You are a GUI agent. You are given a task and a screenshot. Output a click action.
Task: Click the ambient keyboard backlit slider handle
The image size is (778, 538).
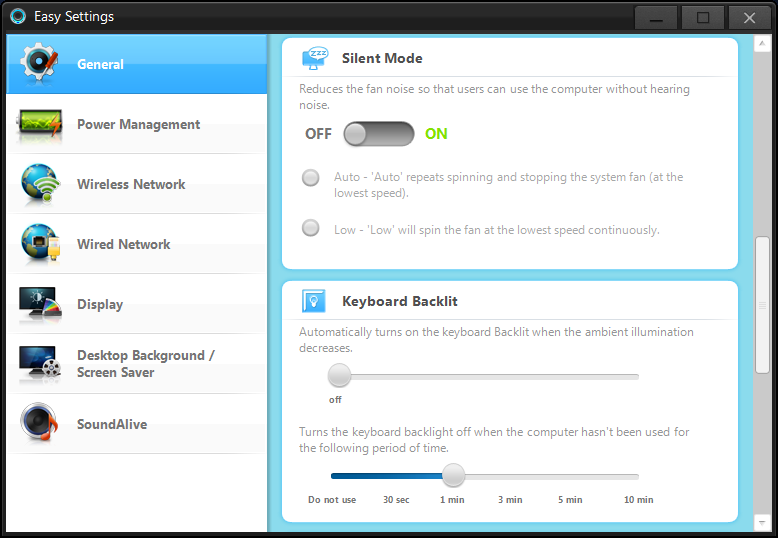tap(340, 376)
